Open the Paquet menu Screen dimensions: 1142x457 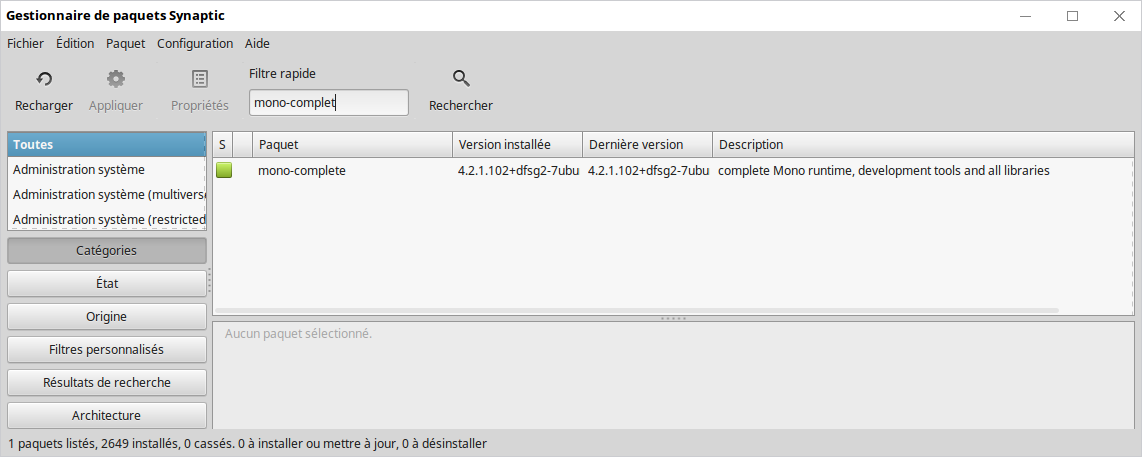[x=126, y=43]
